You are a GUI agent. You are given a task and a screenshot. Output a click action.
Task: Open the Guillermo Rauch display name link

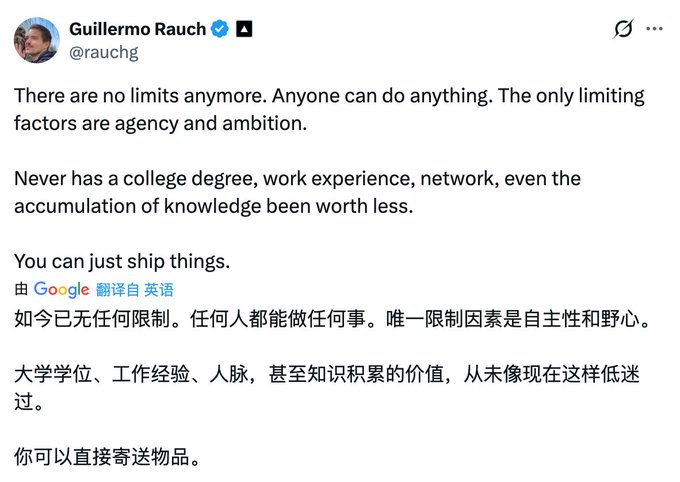point(138,29)
